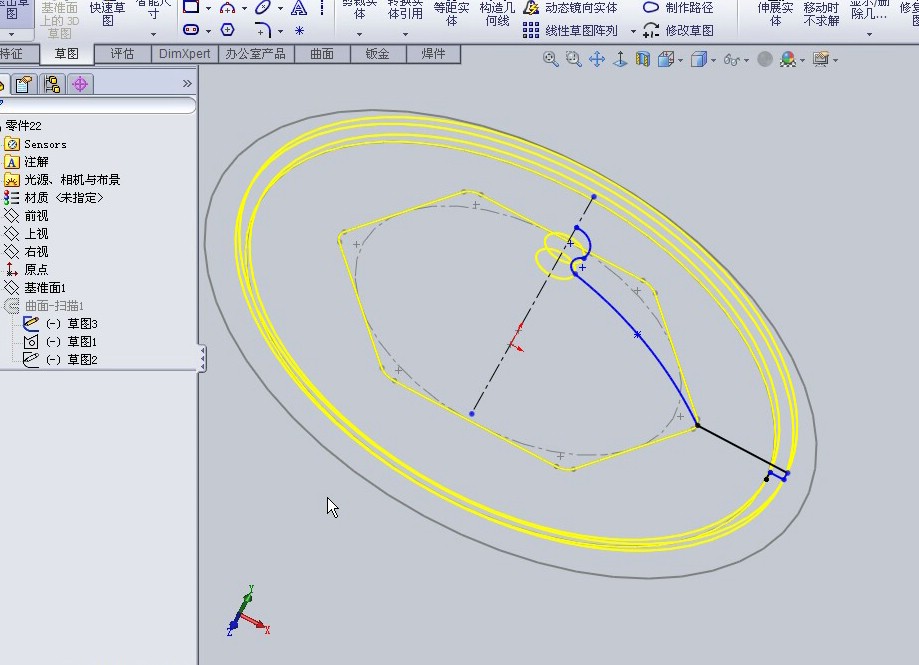This screenshot has width=919, height=665.
Task: Click the Apply Scene icon
Action: 788,59
